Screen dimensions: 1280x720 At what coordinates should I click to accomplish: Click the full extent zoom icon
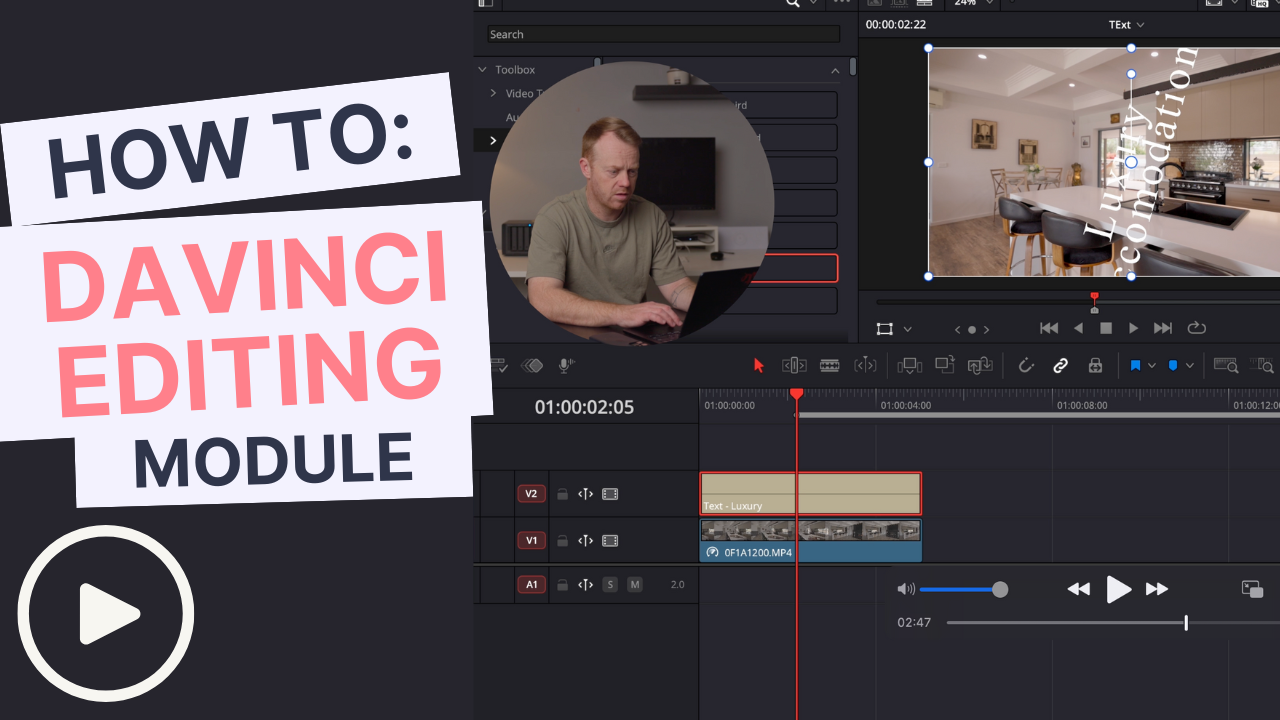pos(1226,366)
